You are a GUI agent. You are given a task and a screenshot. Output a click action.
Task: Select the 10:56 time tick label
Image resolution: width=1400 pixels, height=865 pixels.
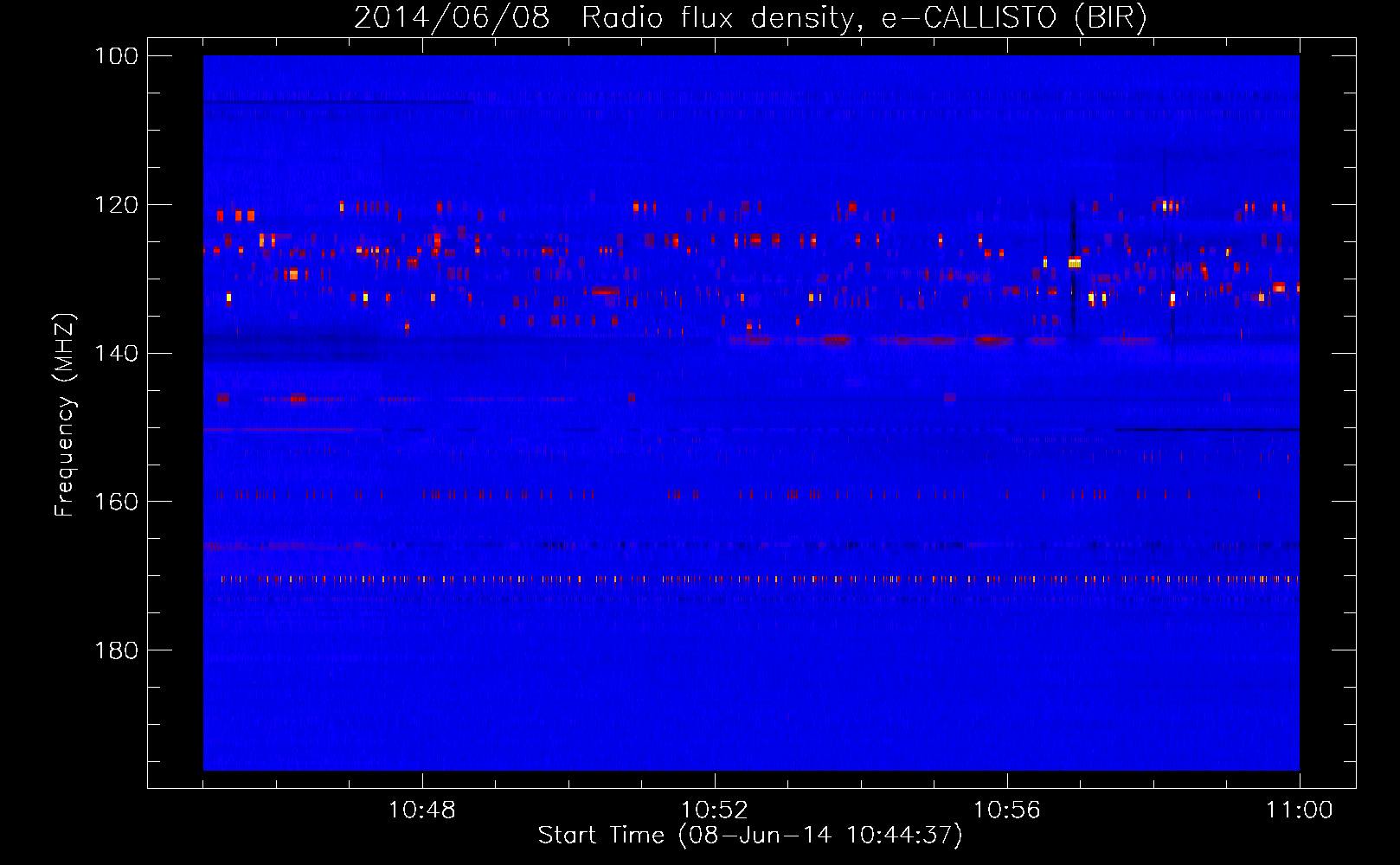click(x=1007, y=811)
